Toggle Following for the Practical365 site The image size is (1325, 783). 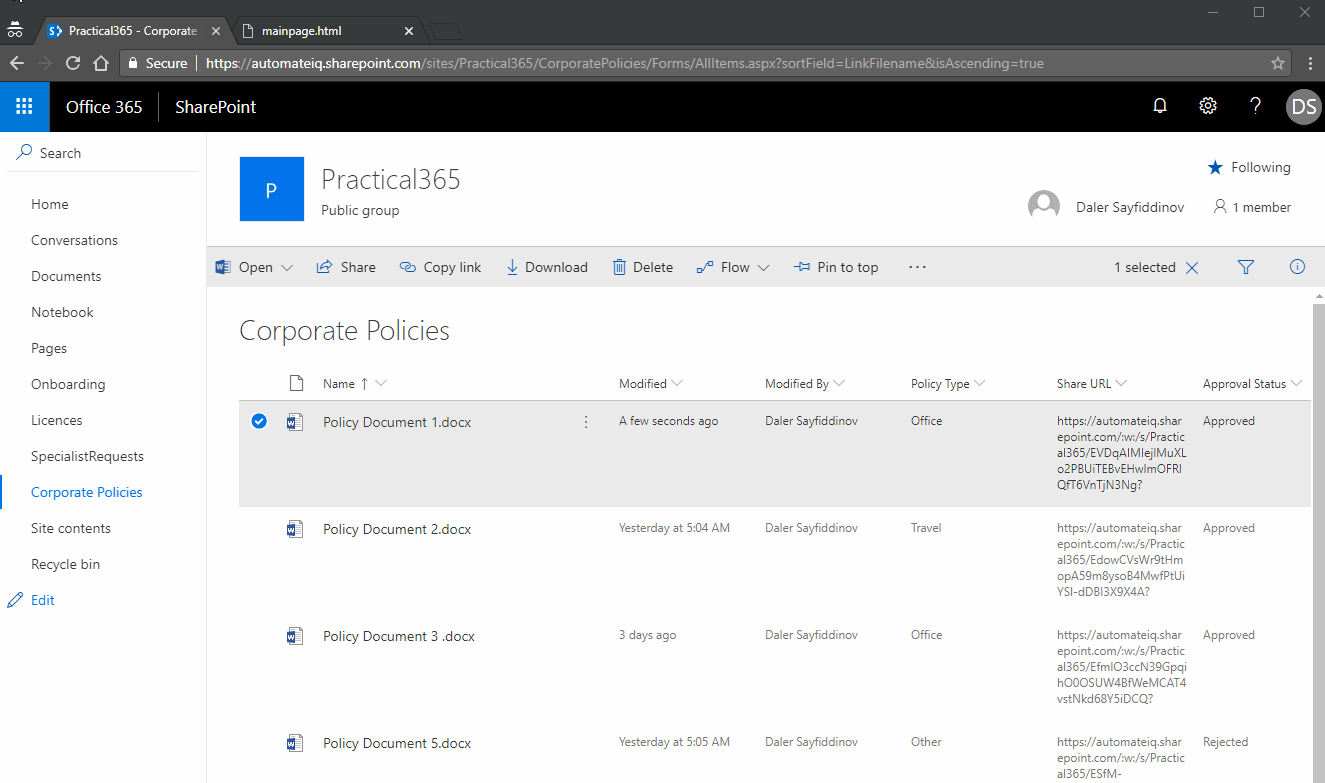[1248, 167]
